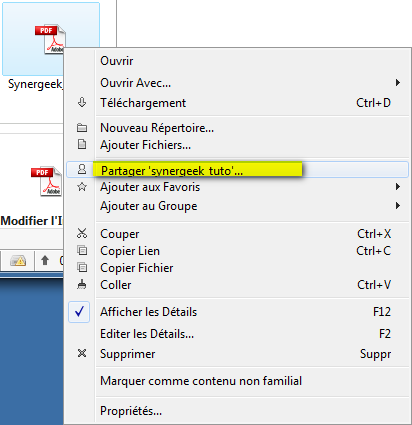This screenshot has width=412, height=425.
Task: Expand the Ajouter aux Favoris submenu arrow
Action: coord(397,186)
